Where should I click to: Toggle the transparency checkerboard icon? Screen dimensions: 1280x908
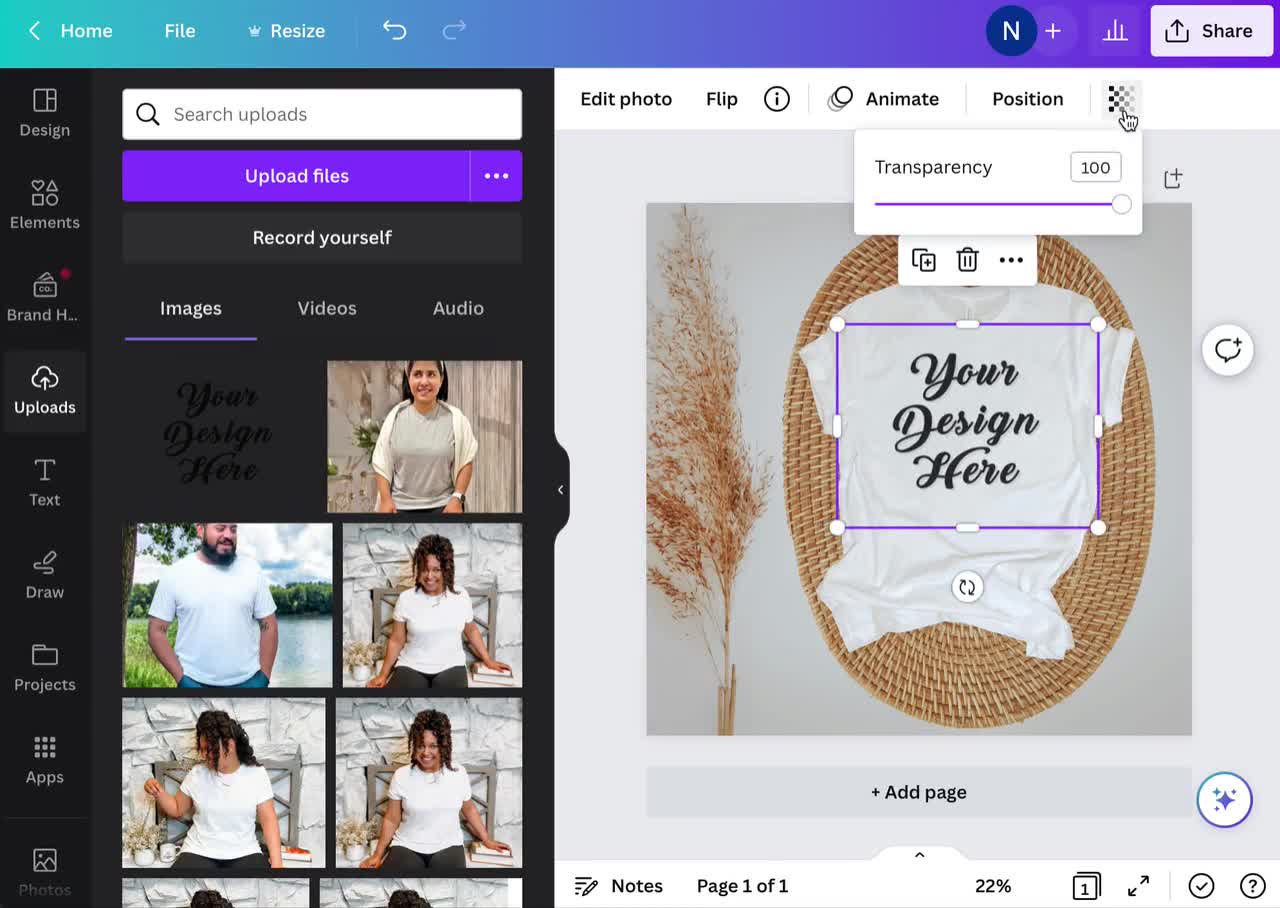click(x=1121, y=99)
